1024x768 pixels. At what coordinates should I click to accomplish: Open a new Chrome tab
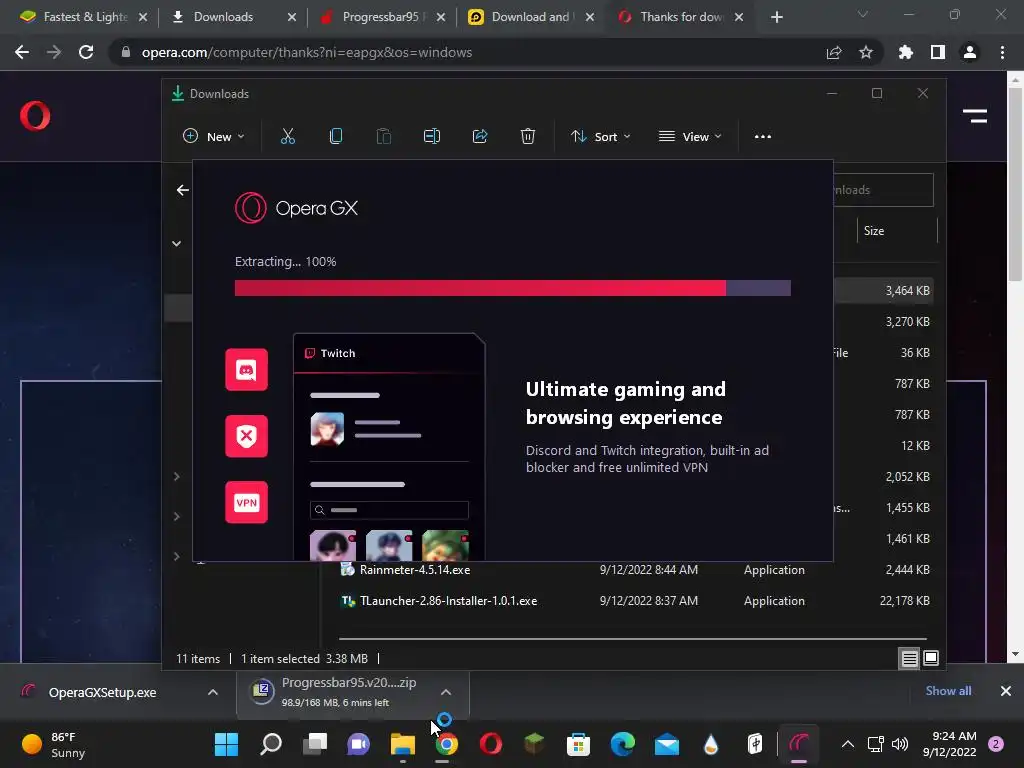(776, 17)
